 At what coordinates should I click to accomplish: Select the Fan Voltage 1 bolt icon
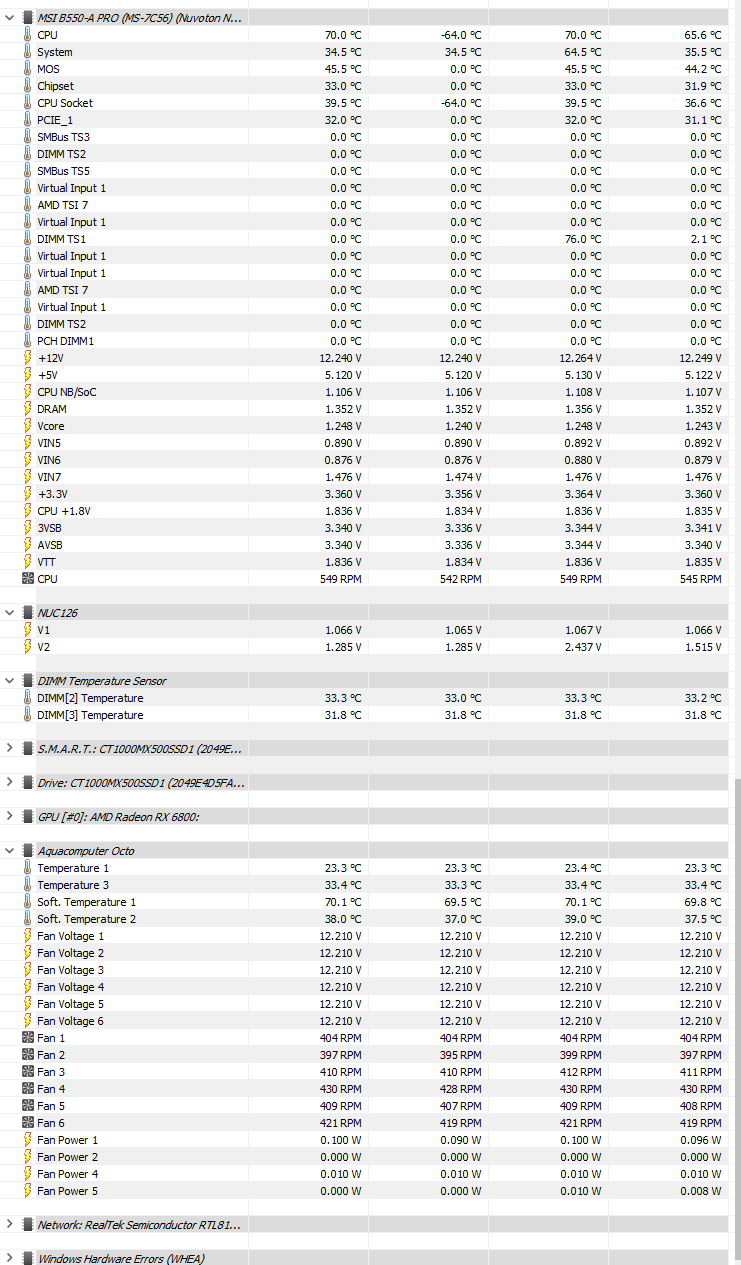[x=28, y=936]
